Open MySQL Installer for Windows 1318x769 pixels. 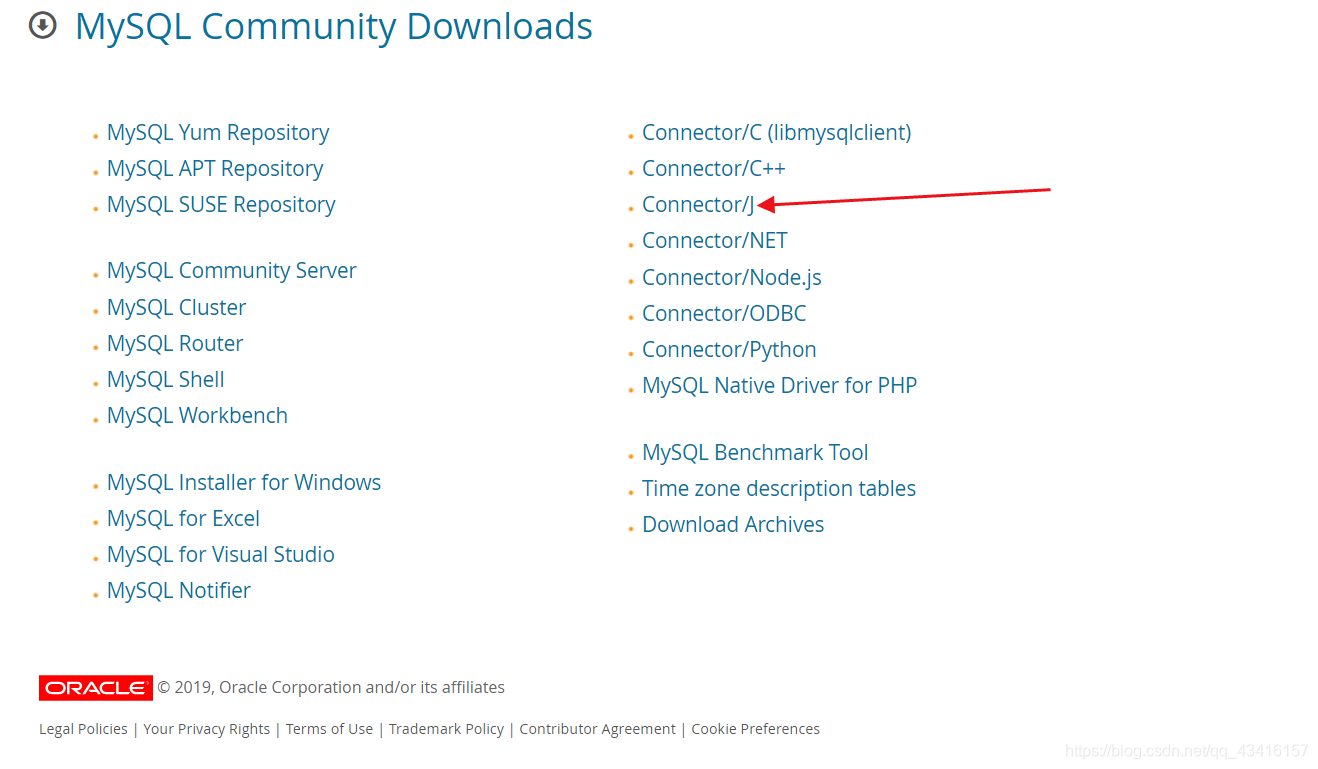pos(244,482)
